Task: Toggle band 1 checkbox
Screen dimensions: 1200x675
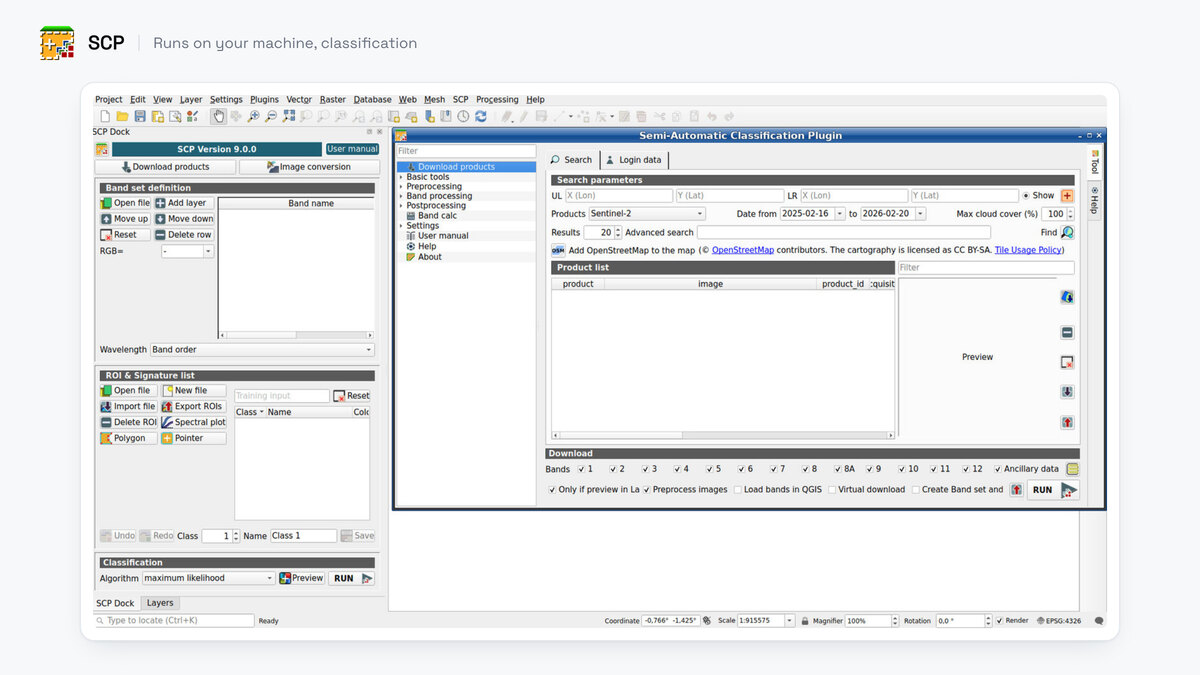Action: pos(582,469)
